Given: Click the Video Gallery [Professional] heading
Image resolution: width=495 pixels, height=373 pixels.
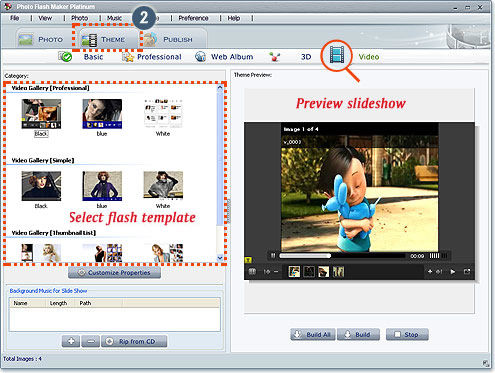Looking at the screenshot, I should coord(50,88).
